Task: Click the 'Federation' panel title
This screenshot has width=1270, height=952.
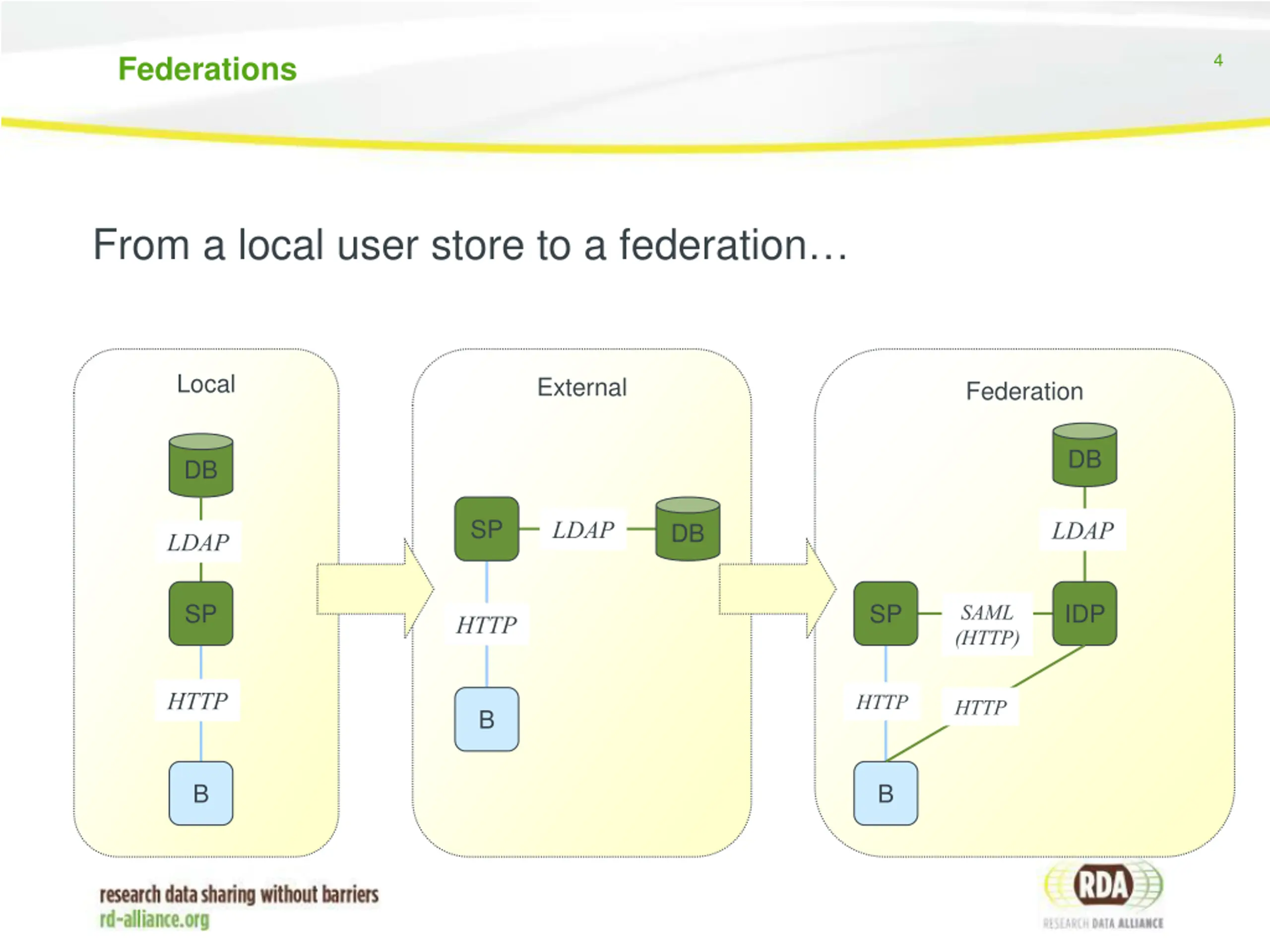Action: pos(1024,391)
